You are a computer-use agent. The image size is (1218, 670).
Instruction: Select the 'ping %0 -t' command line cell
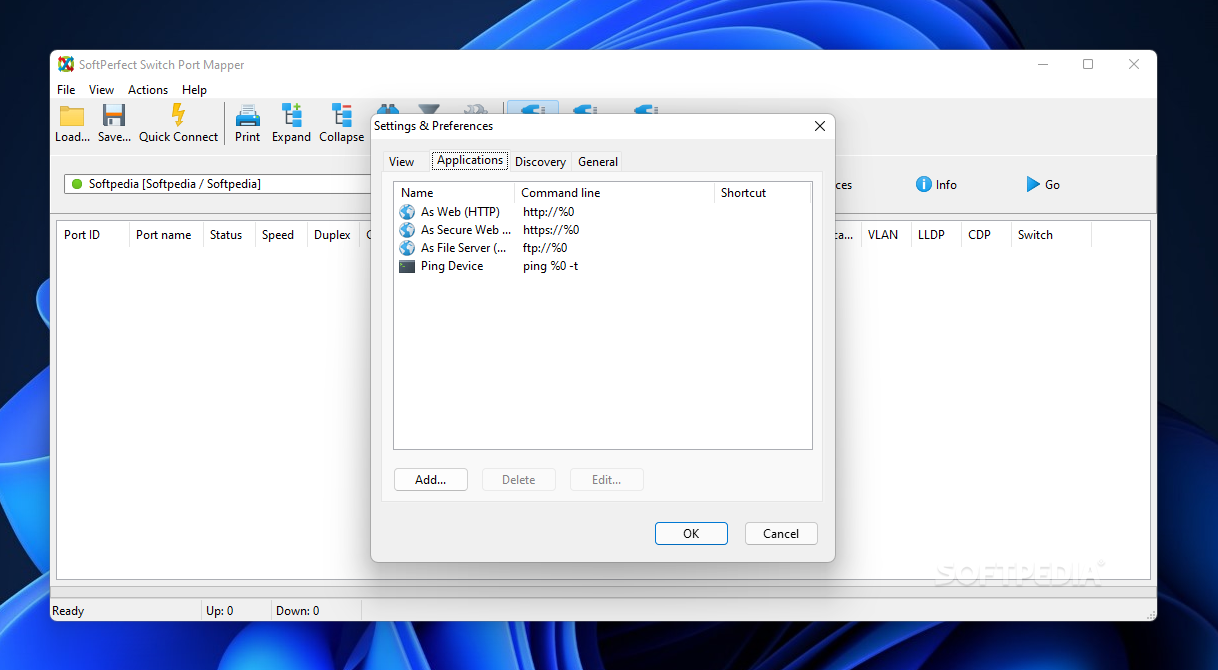pyautogui.click(x=550, y=266)
